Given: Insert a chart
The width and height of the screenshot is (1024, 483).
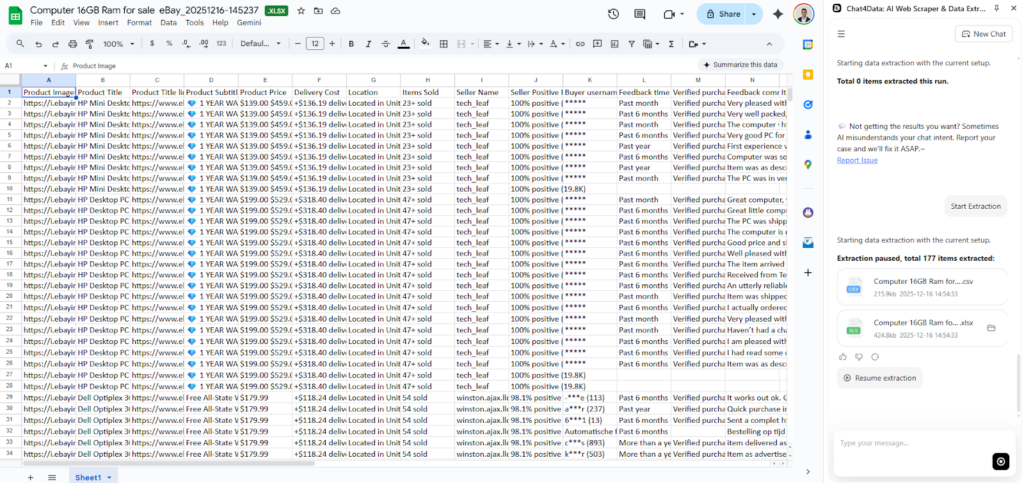Looking at the screenshot, I should tap(615, 44).
